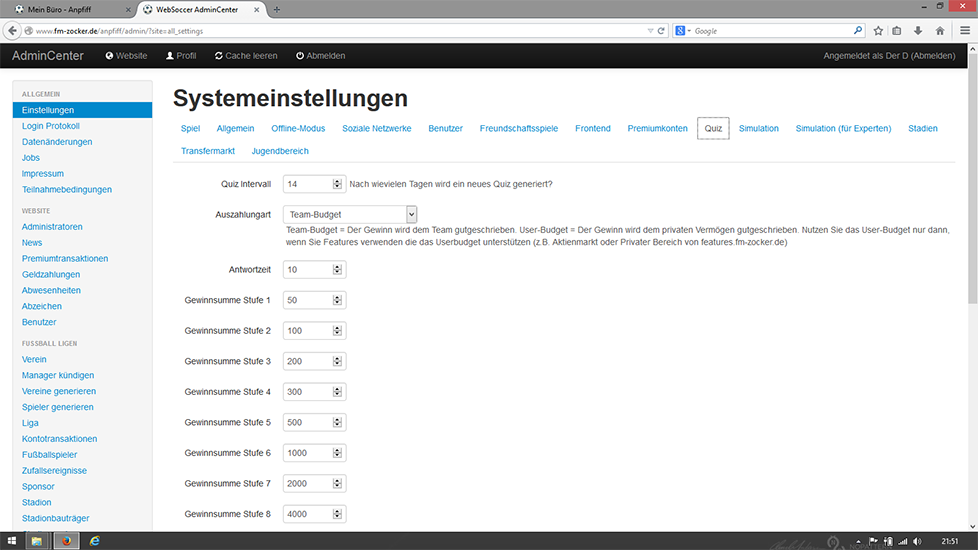This screenshot has height=550, width=978.
Task: Select the Premiumkonten settings tab
Action: 657,129
